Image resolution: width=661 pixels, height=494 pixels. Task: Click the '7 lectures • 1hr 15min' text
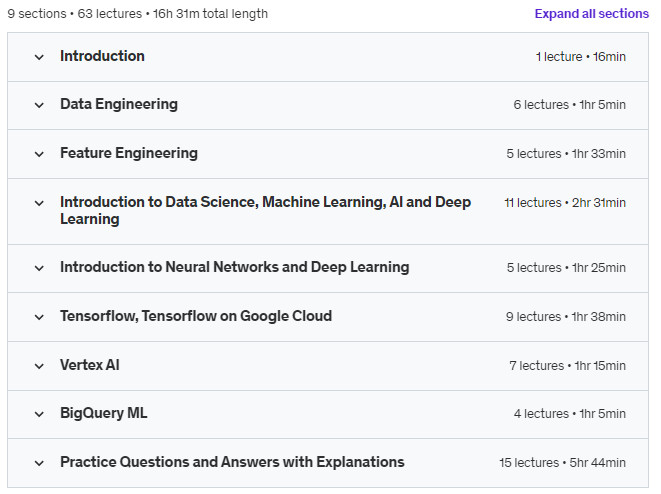567,366
